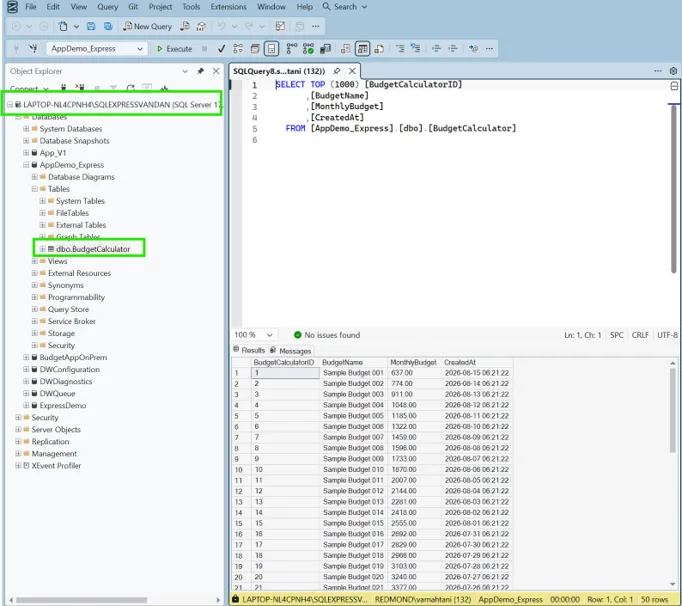The height and width of the screenshot is (606, 682).
Task: Close the SQLQuery8 query tab
Action: click(352, 71)
